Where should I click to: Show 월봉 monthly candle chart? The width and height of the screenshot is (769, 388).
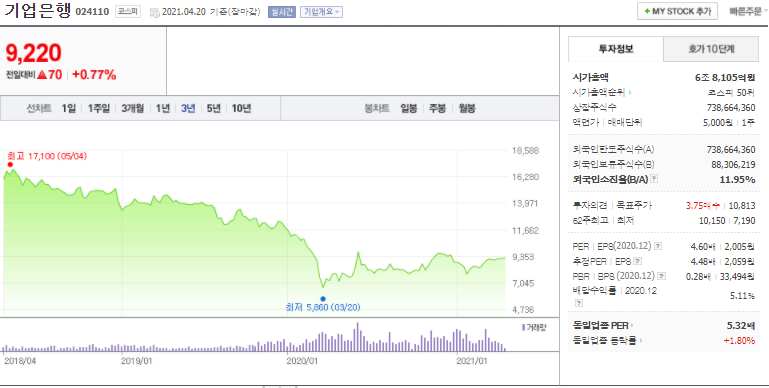[x=467, y=108]
